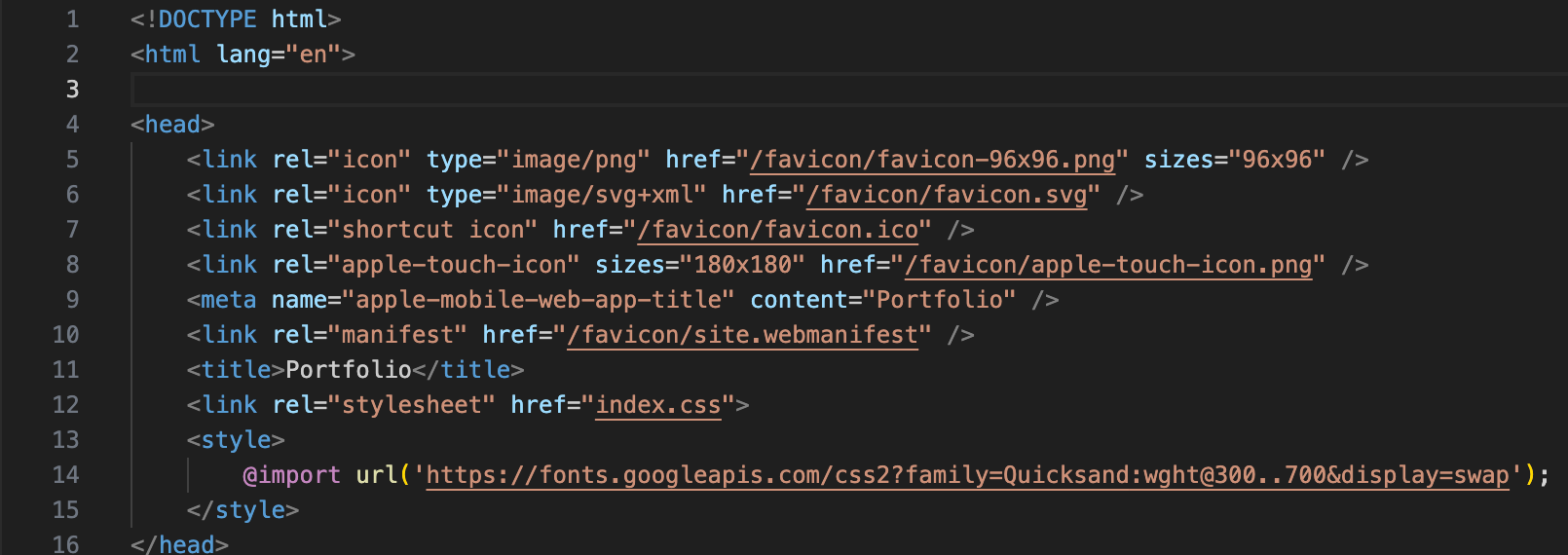
Task: Click line number 16 in the gutter
Action: coord(65,543)
